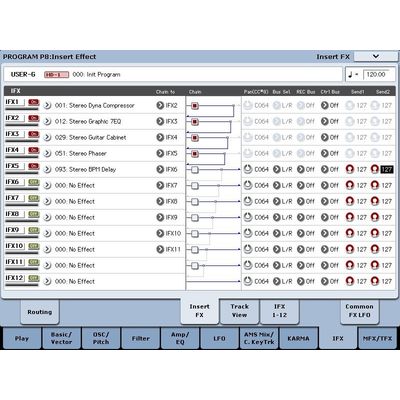Open effect selector for 051 Stereo Phaser
This screenshot has height=400, width=400.
tap(47, 153)
